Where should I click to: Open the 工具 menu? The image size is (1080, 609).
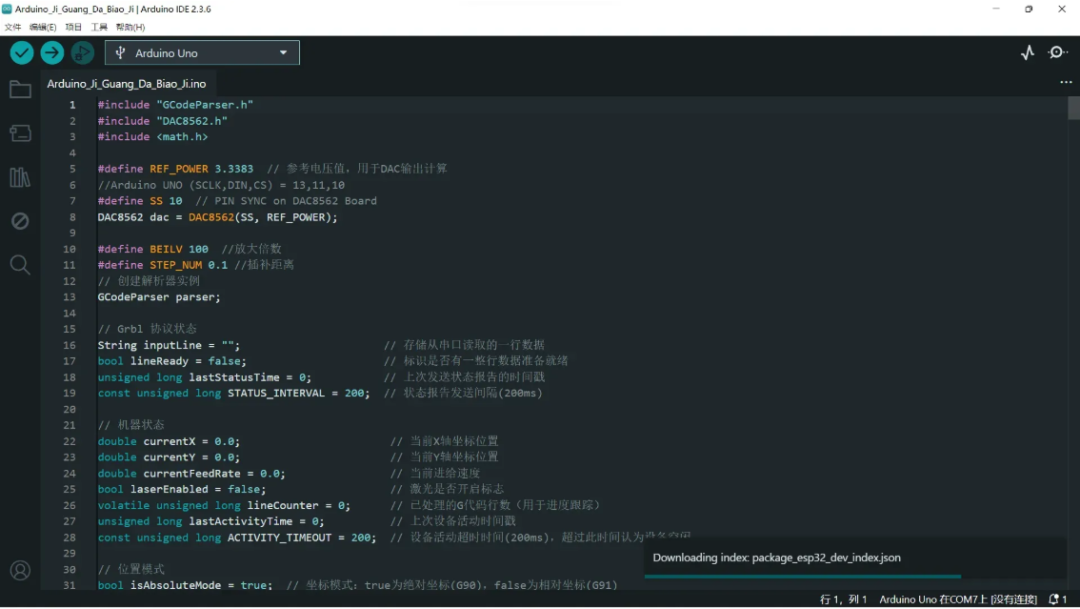point(99,28)
